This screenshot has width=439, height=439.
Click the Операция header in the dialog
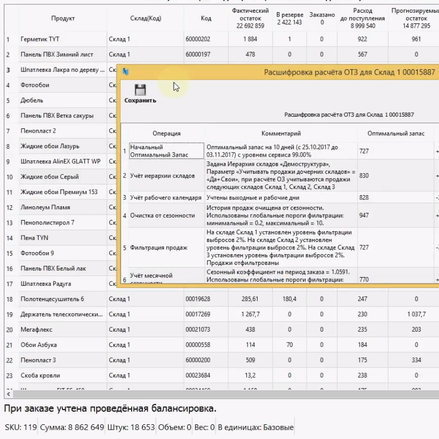click(x=167, y=133)
